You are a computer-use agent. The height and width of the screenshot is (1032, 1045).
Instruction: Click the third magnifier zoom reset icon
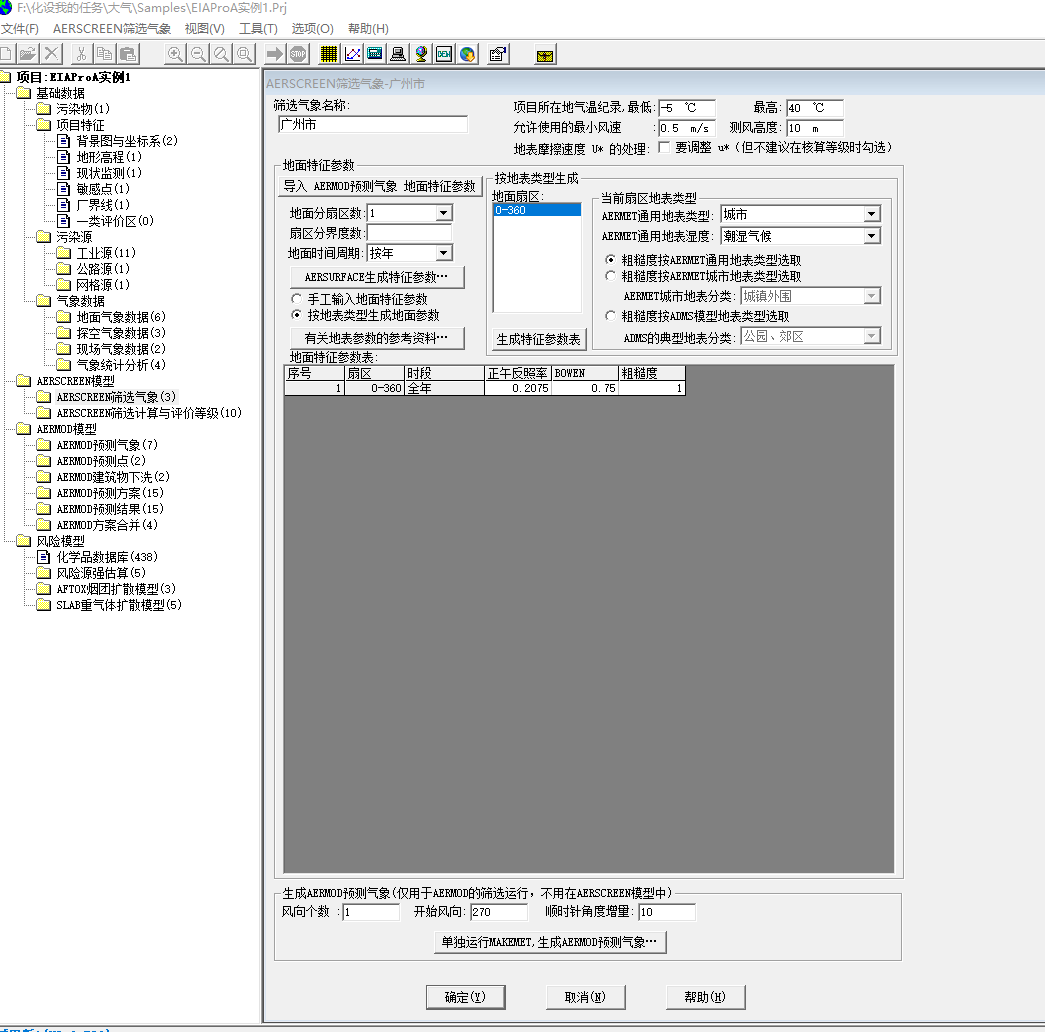pos(221,54)
